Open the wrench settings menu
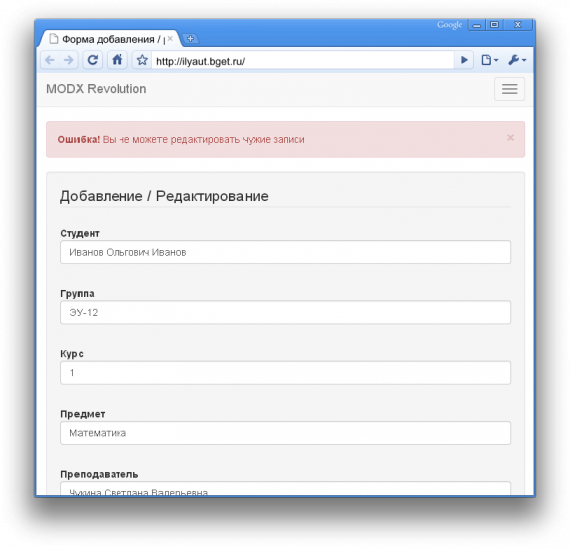Image resolution: width=570 pixels, height=547 pixels. click(x=517, y=60)
